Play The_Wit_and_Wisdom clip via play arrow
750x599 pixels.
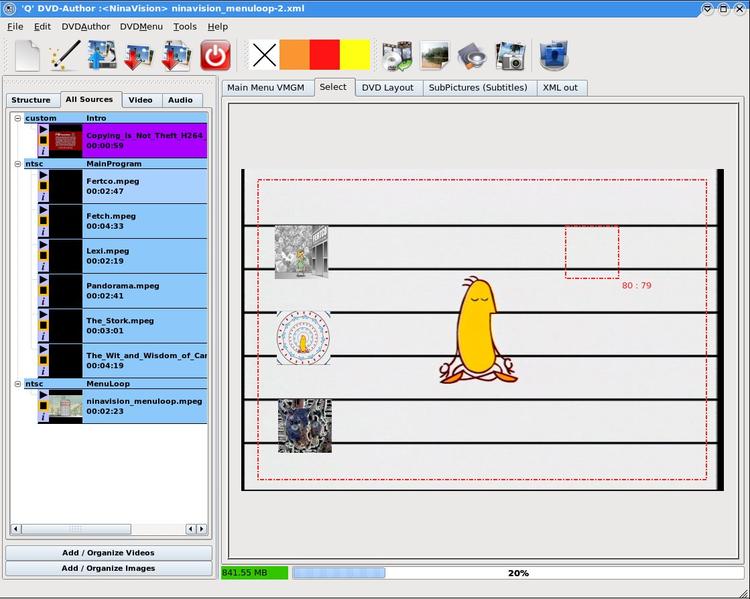pos(43,349)
